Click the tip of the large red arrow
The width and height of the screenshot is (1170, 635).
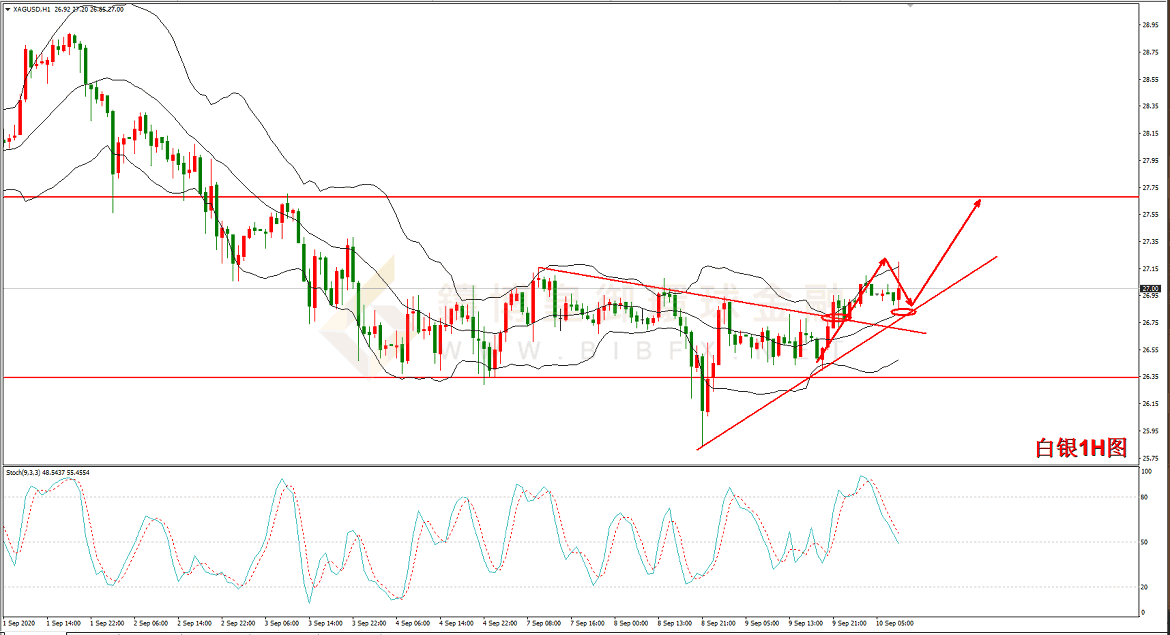tap(980, 200)
